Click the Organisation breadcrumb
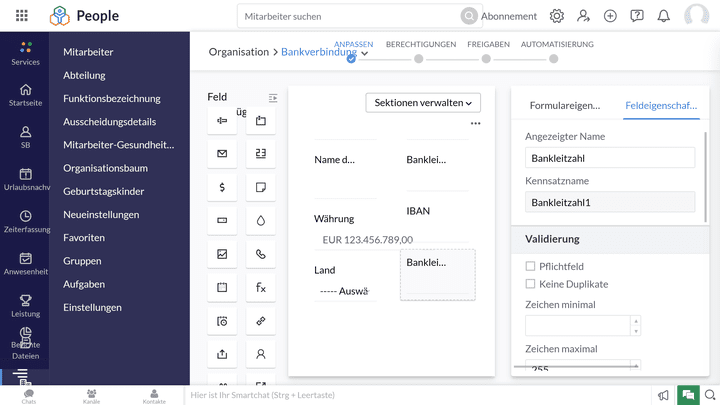Image resolution: width=720 pixels, height=405 pixels. pos(239,52)
